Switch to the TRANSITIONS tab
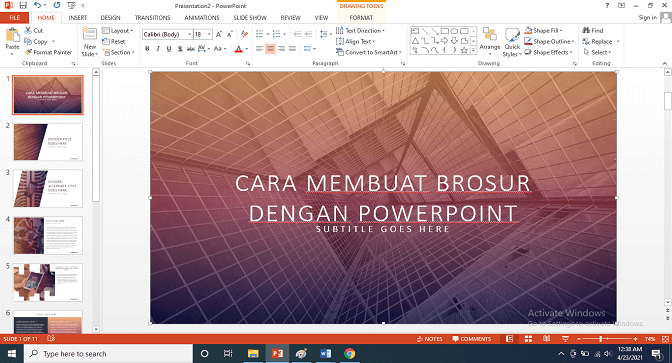 pos(153,18)
